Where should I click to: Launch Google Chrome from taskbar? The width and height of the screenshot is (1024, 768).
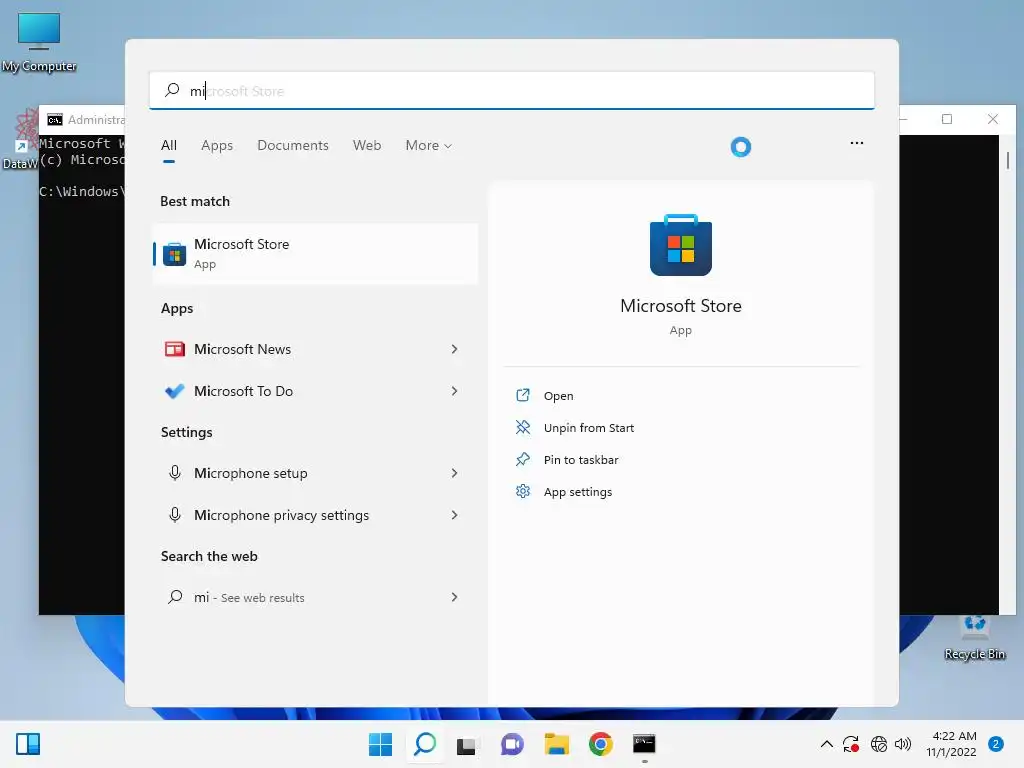coord(600,744)
